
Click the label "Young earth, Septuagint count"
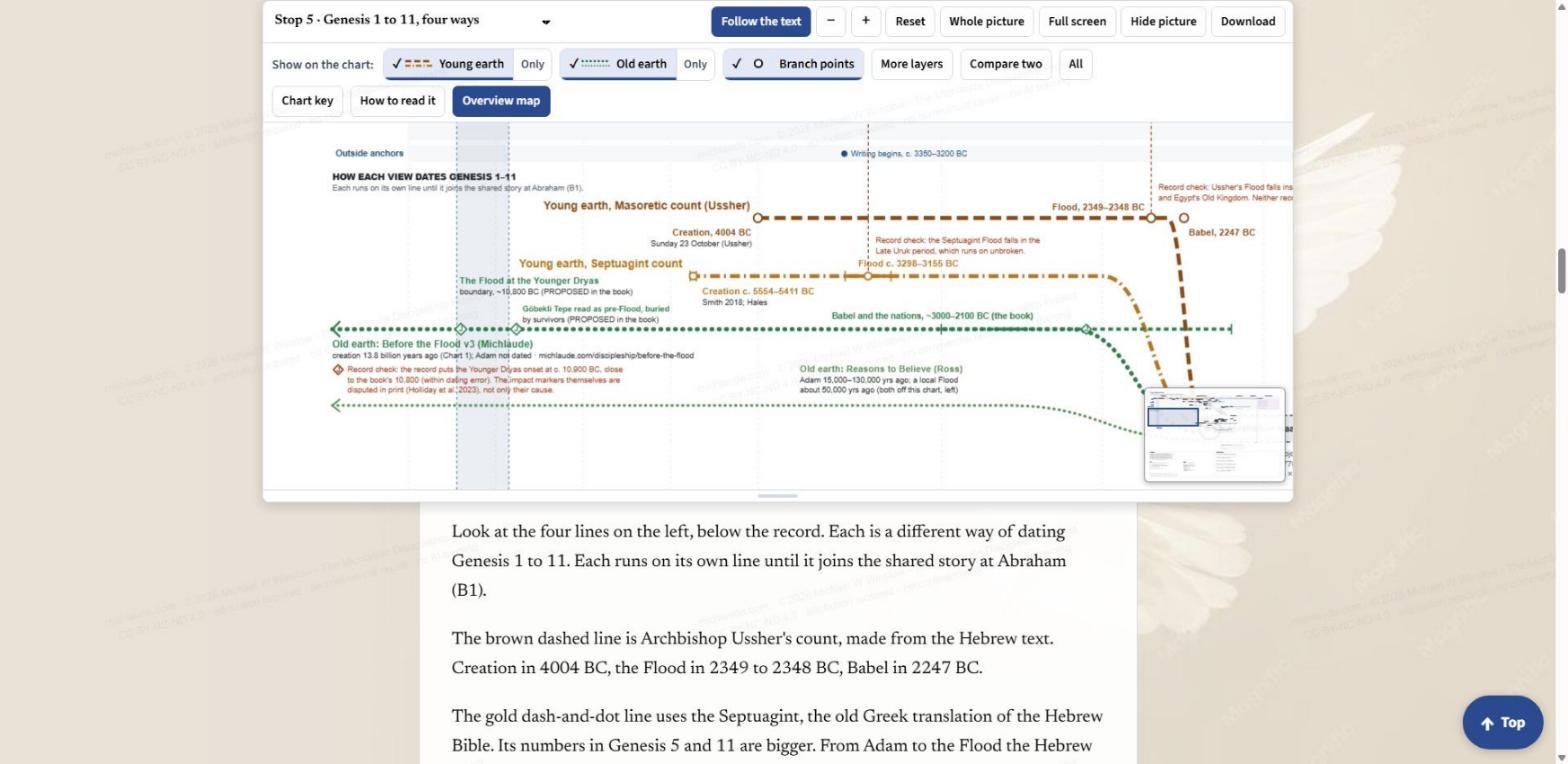[x=601, y=264]
